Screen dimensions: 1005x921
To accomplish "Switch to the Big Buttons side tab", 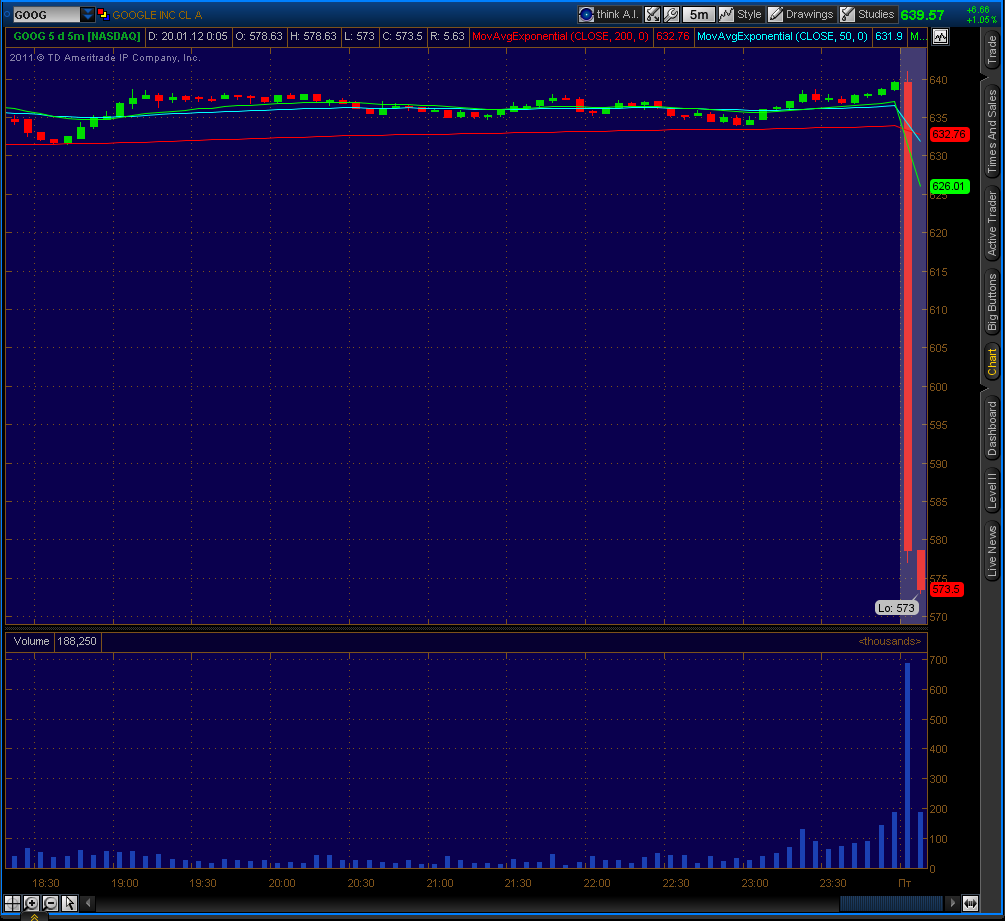I will [x=992, y=302].
